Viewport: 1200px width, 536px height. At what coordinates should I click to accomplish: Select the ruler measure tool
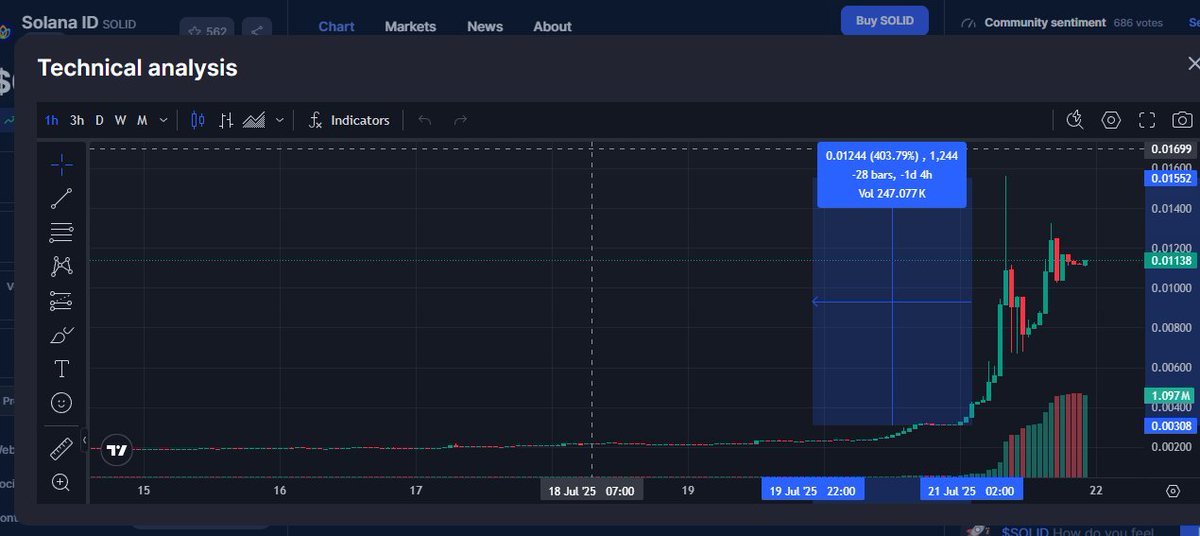pyautogui.click(x=61, y=447)
